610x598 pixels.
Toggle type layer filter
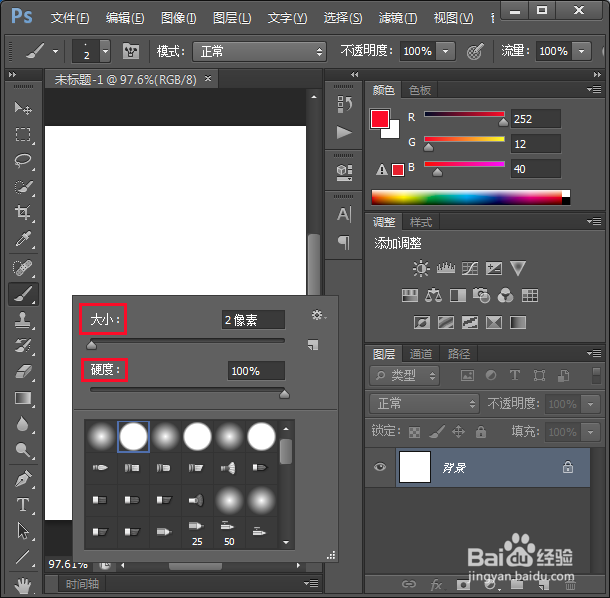[x=515, y=375]
